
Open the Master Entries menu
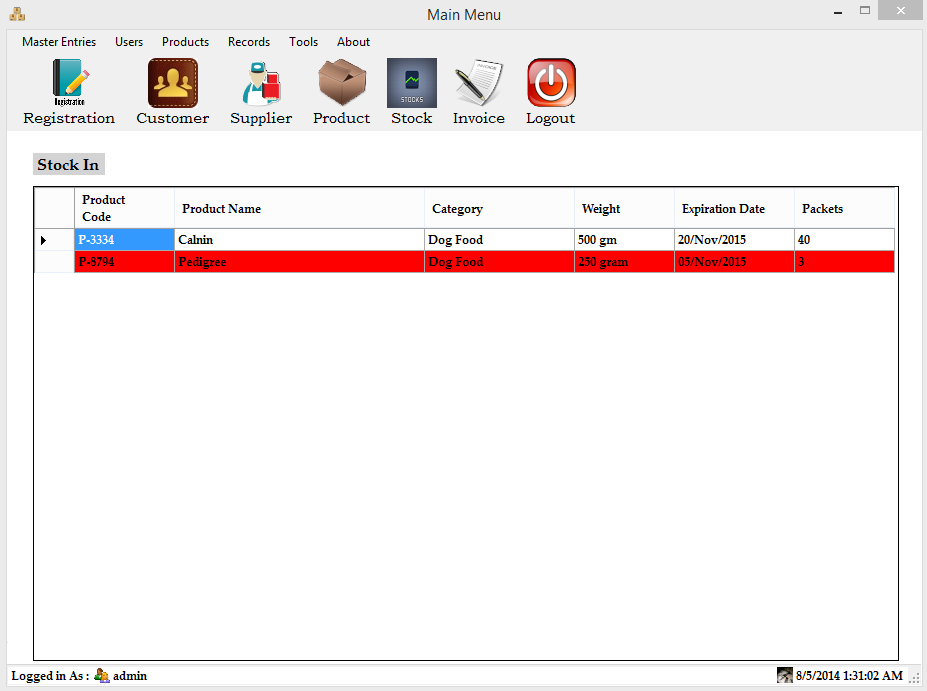pyautogui.click(x=59, y=42)
